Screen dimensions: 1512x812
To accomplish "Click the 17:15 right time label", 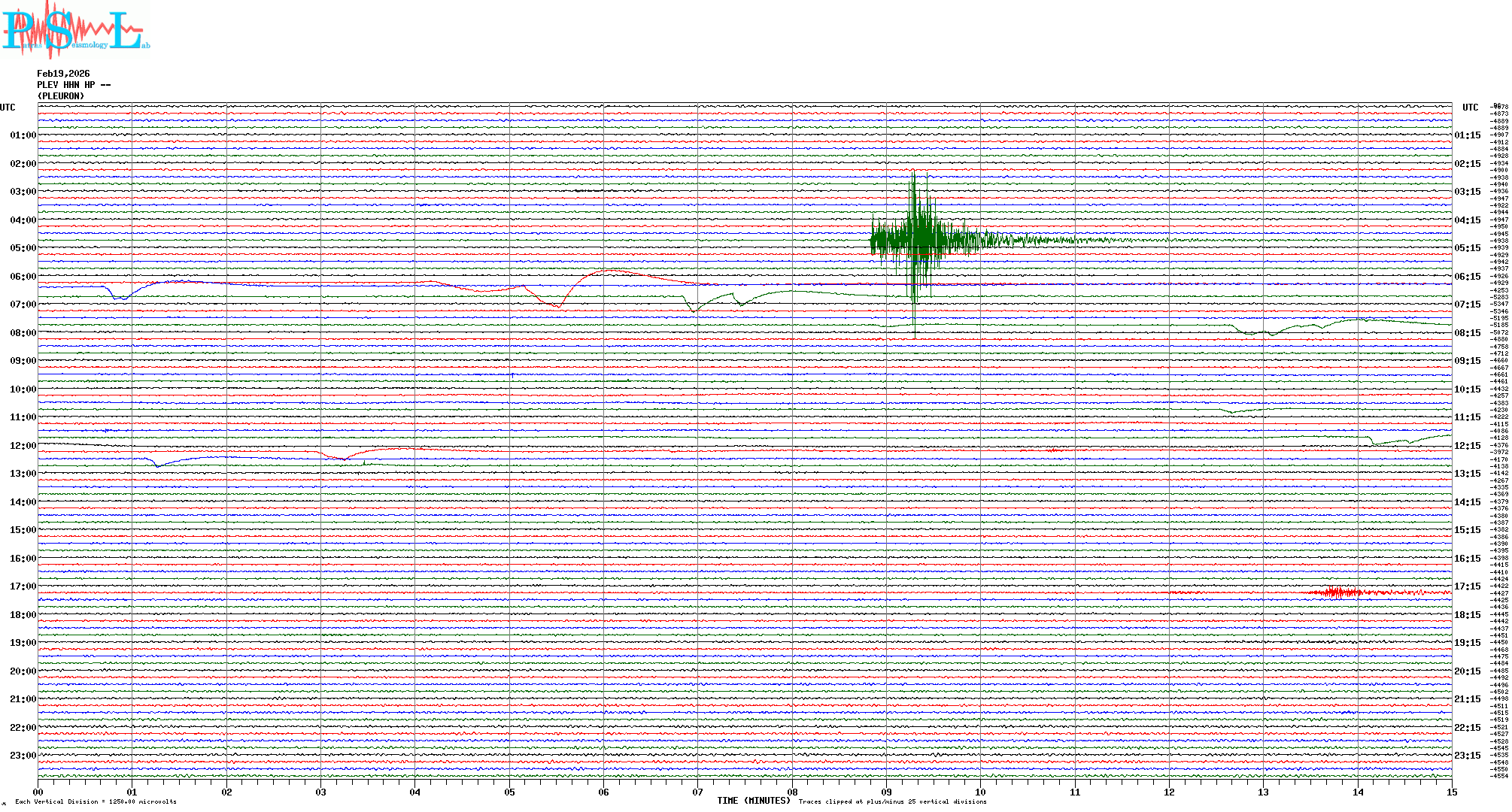I will 1467,586.
